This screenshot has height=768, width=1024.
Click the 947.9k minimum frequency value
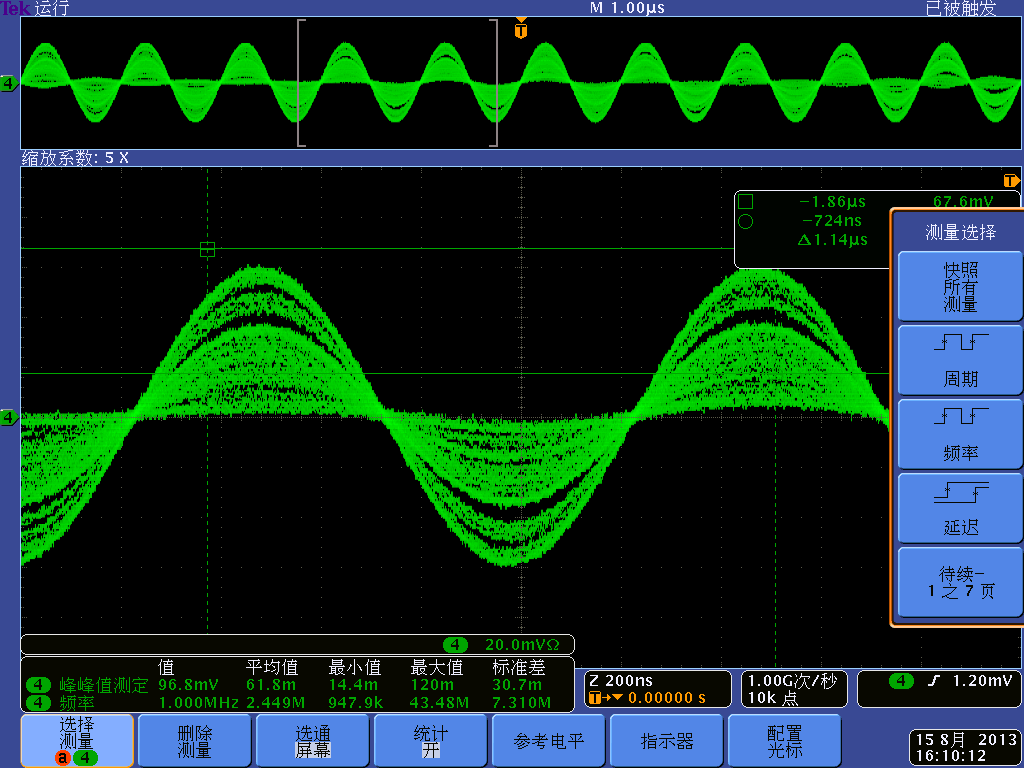(357, 703)
